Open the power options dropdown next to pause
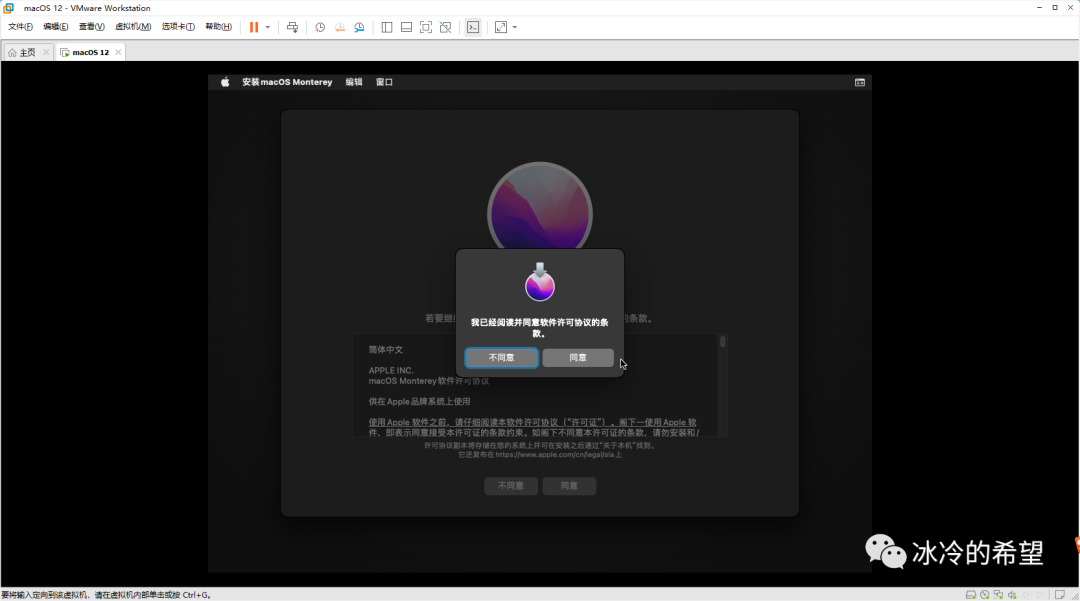The width and height of the screenshot is (1080, 601). click(x=268, y=27)
